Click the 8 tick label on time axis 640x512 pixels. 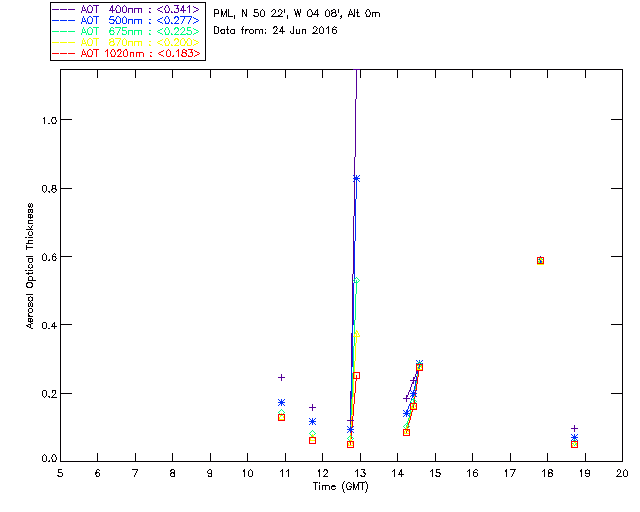(x=173, y=473)
